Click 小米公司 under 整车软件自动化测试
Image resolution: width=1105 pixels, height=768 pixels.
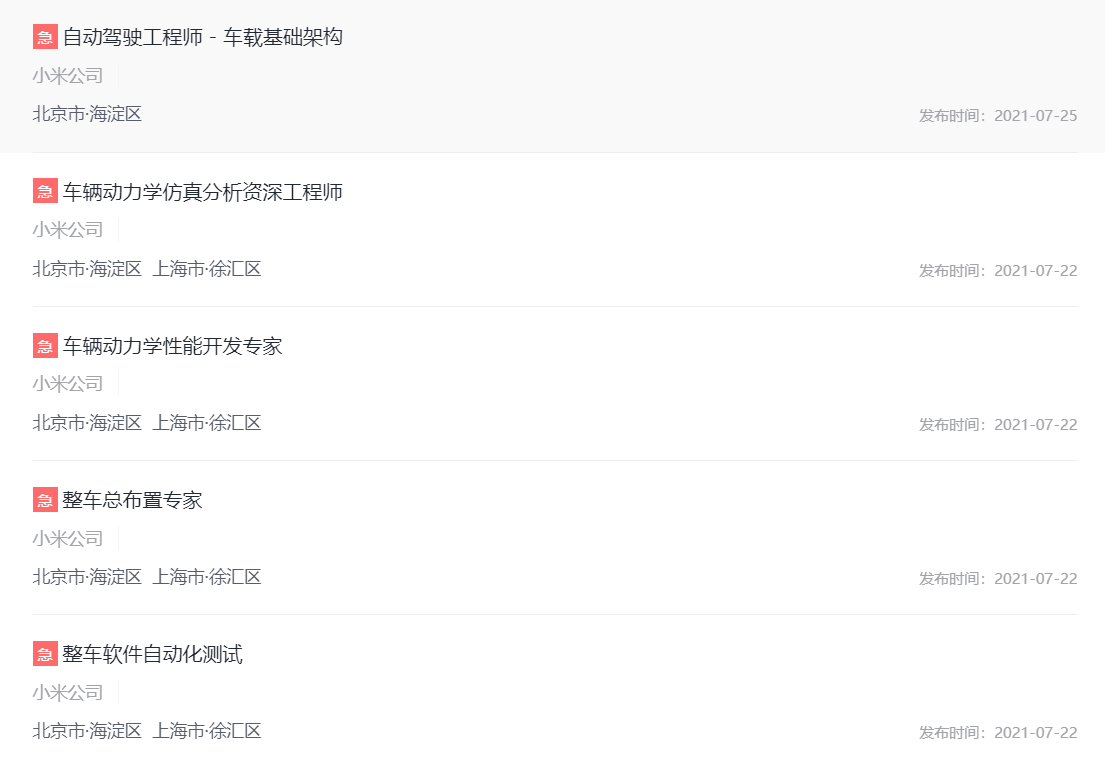pos(68,693)
